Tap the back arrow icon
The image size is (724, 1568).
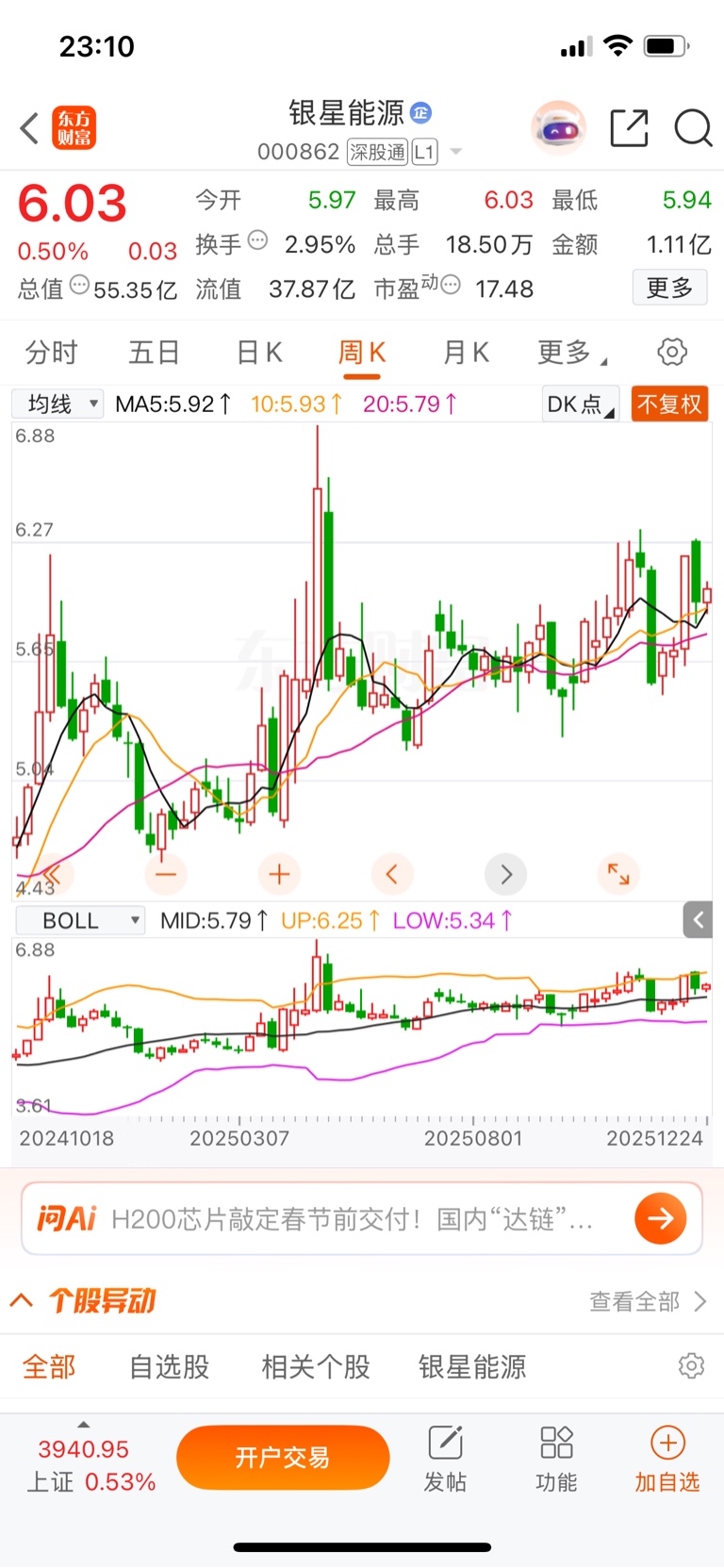[x=29, y=128]
